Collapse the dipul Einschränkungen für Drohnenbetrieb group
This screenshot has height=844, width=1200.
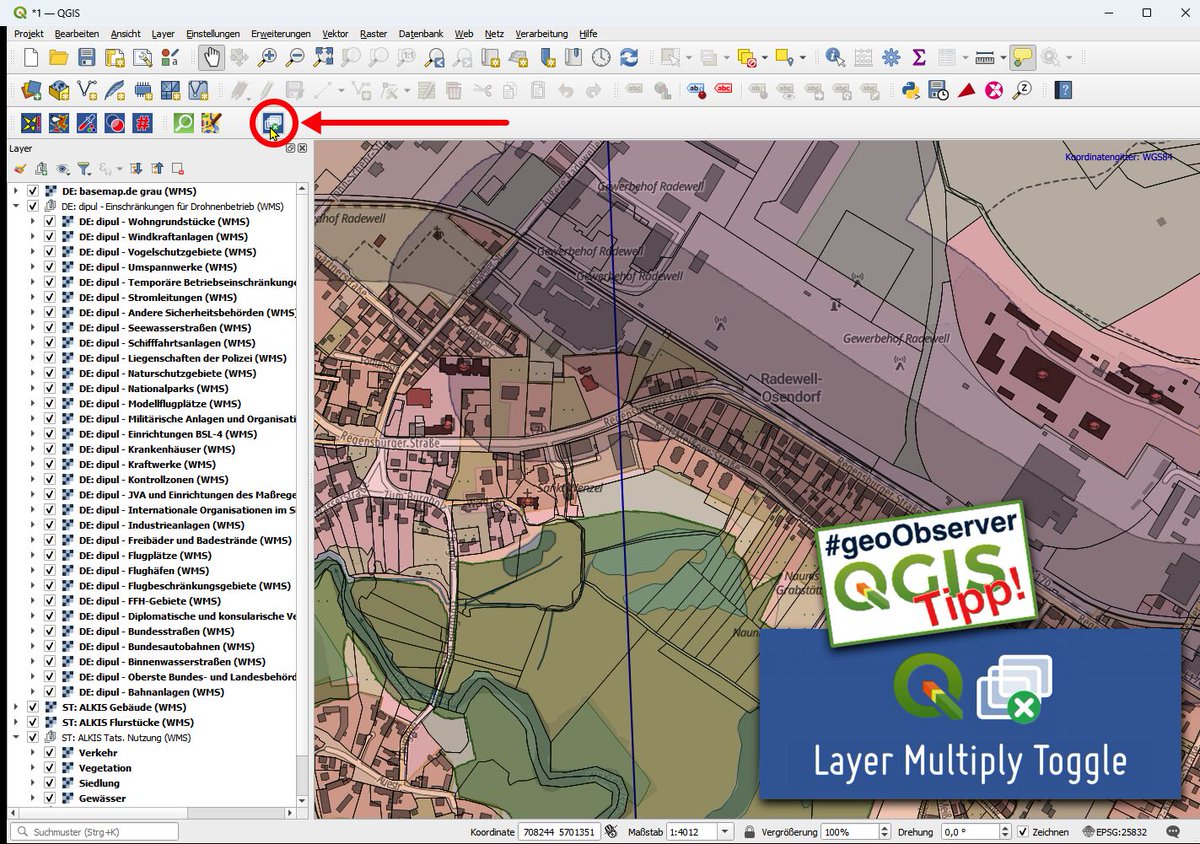16,206
